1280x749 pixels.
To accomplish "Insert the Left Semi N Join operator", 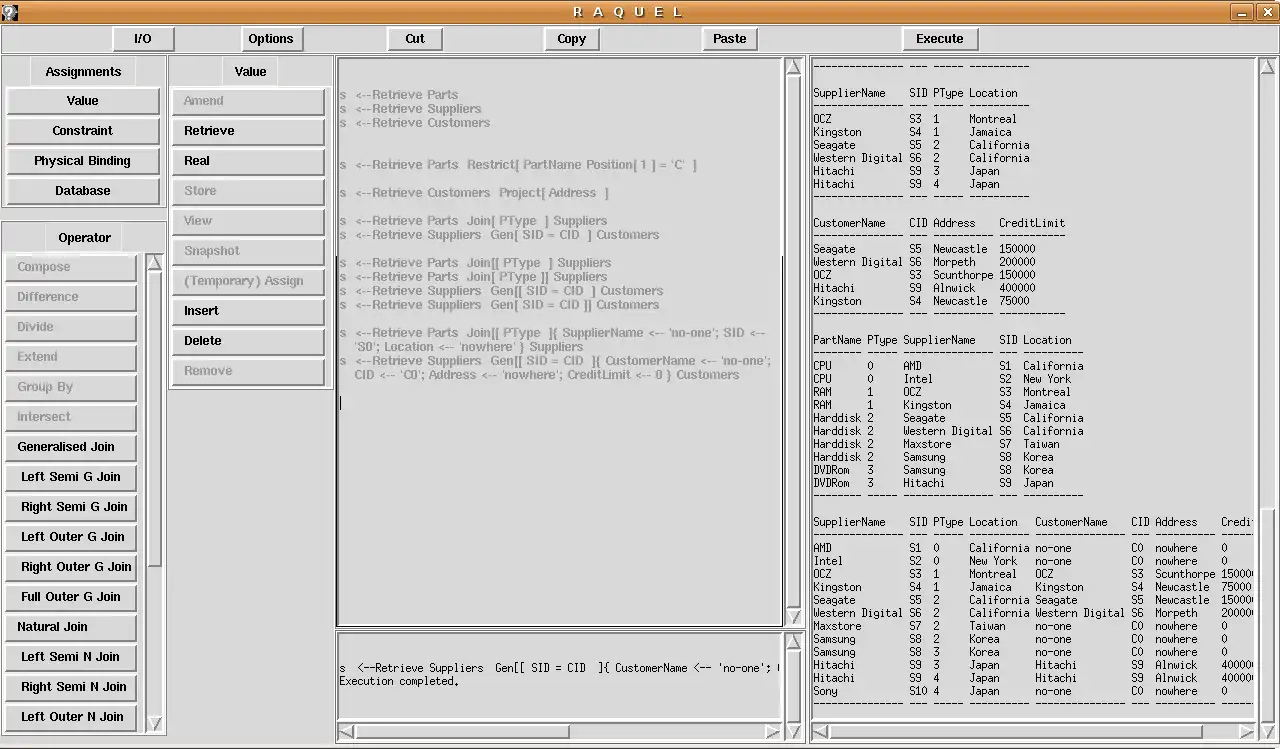I will pos(71,657).
